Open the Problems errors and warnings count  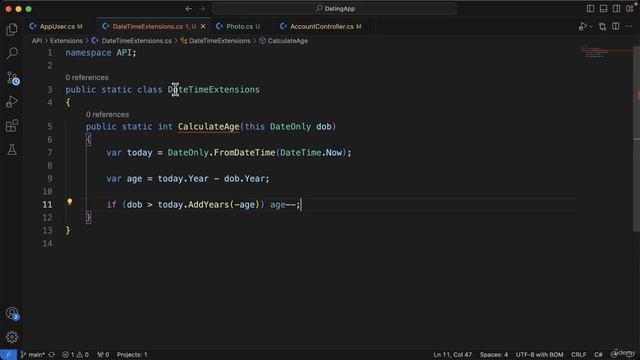click(x=75, y=355)
